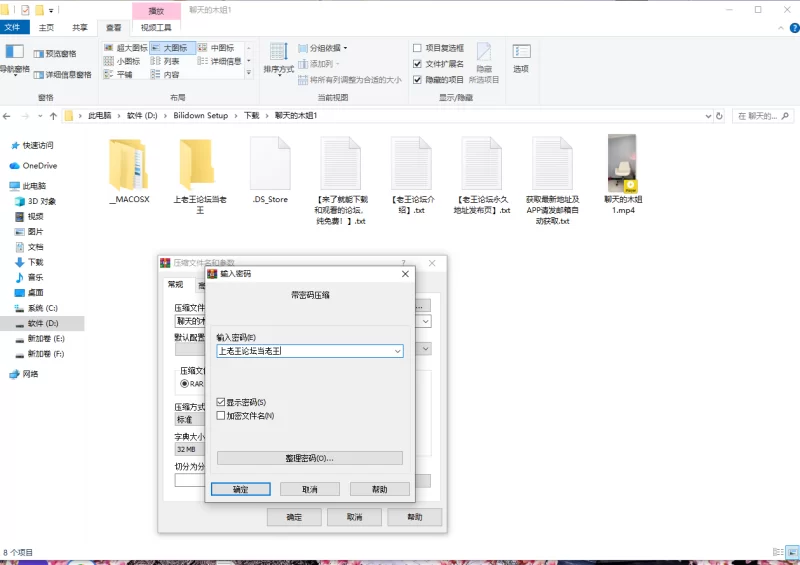Expand the password history dropdown arrow
The height and width of the screenshot is (565, 800).
[x=397, y=351]
